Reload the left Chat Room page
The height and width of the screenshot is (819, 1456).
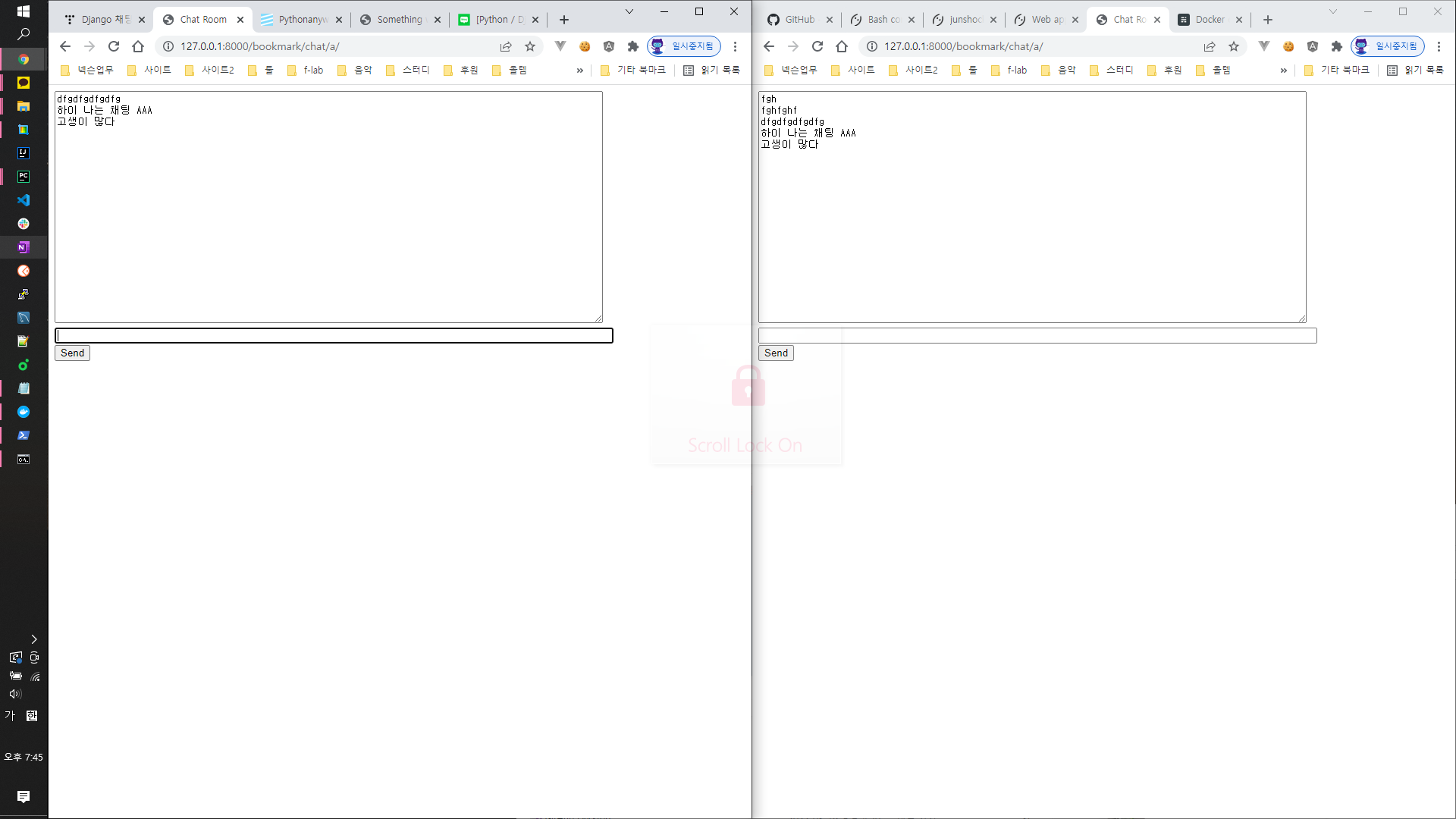[x=114, y=46]
